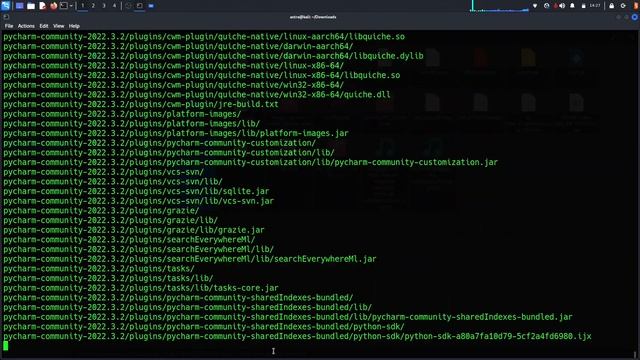
Task: Open the terminal Actions menu
Action: 26,26
